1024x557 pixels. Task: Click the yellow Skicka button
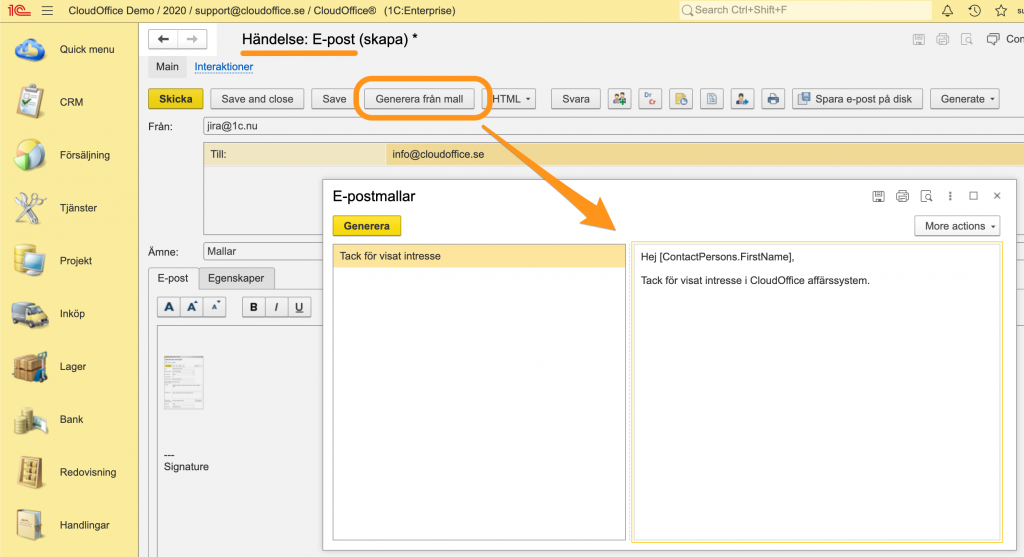[x=176, y=99]
